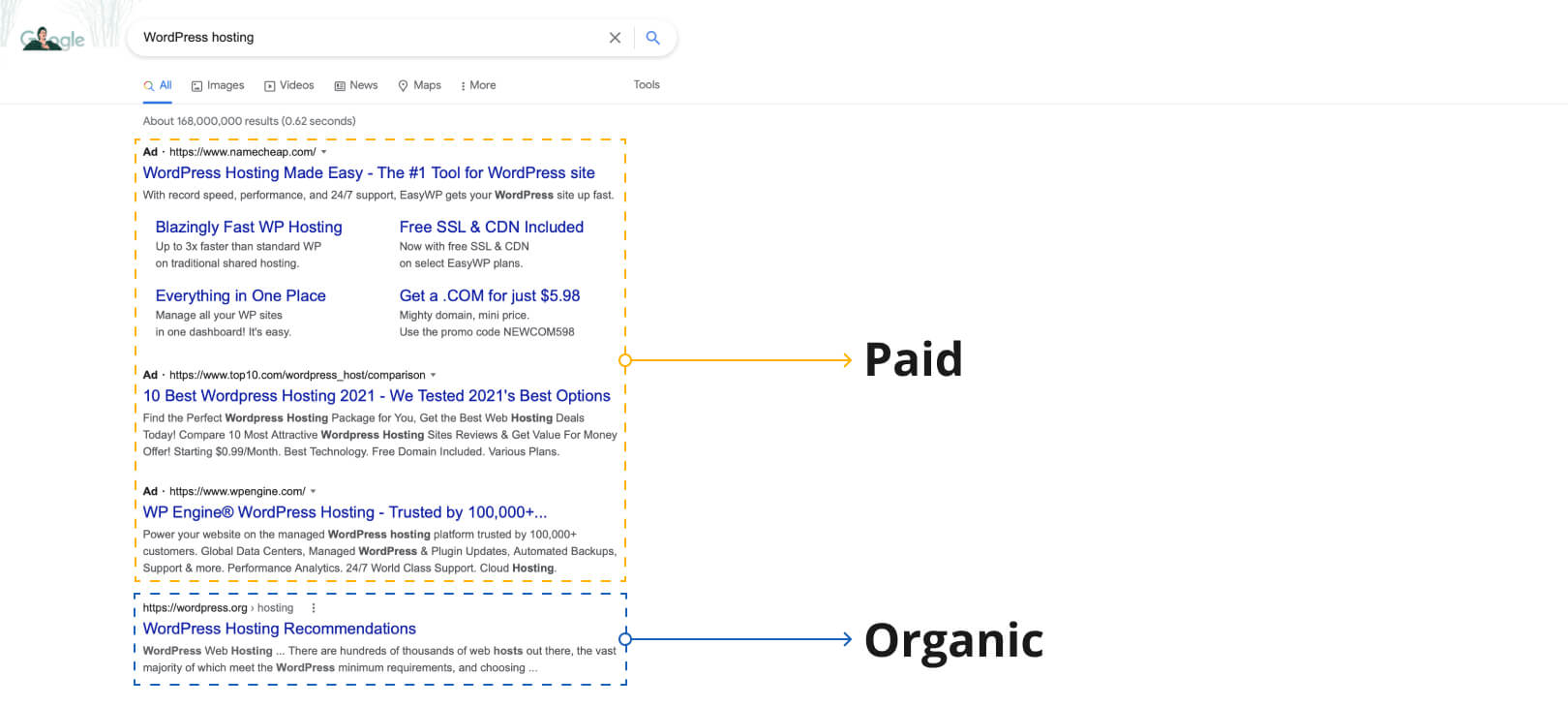Open WordPress Hosting Made Easy ad link
Screen dimensions: 1568x707
tap(369, 173)
